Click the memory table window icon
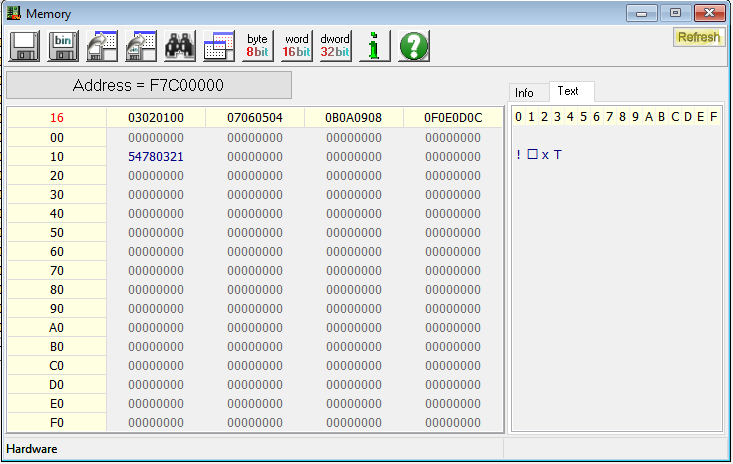 219,46
